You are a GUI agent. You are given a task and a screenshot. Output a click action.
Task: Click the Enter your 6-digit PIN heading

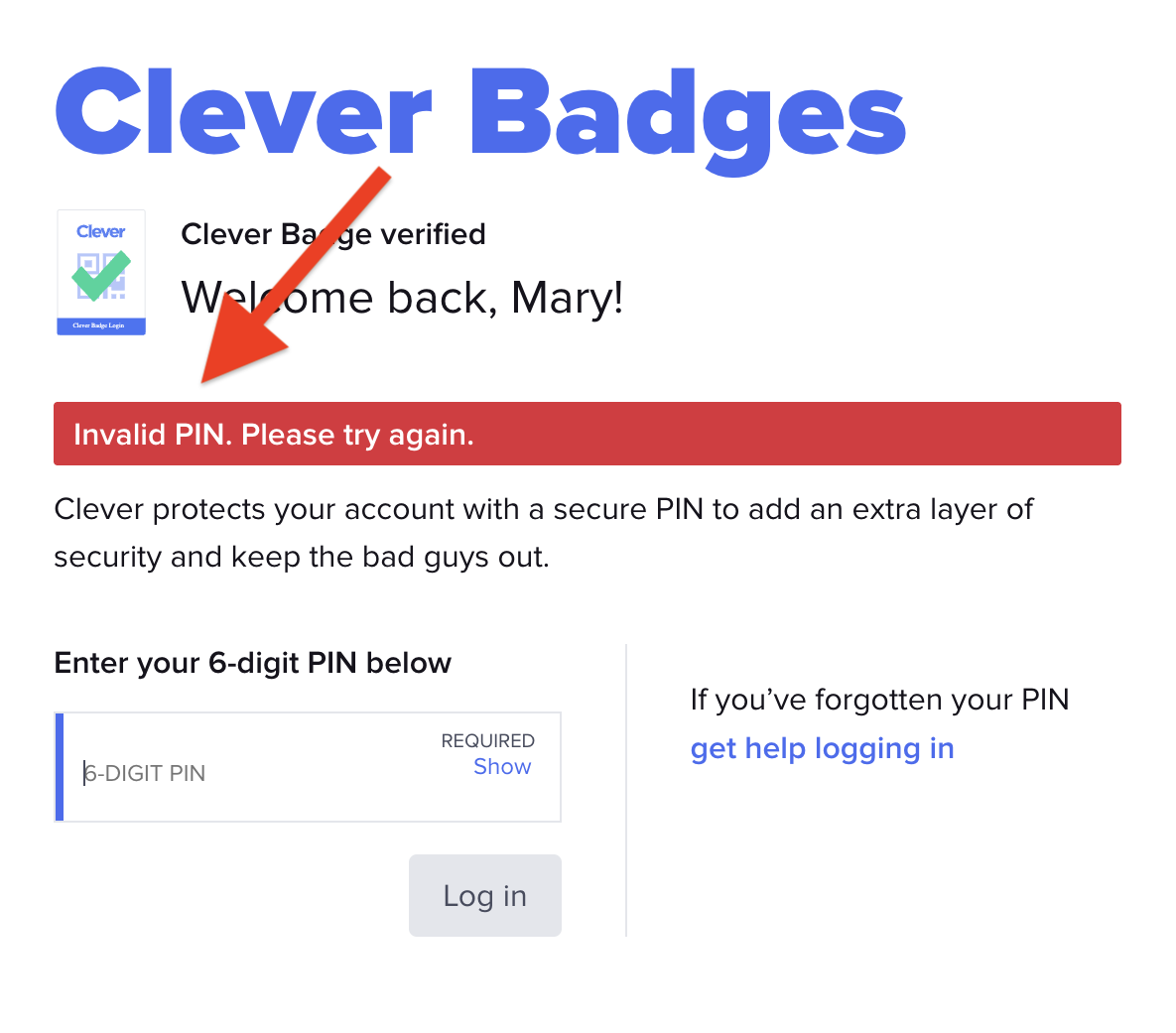pos(252,663)
